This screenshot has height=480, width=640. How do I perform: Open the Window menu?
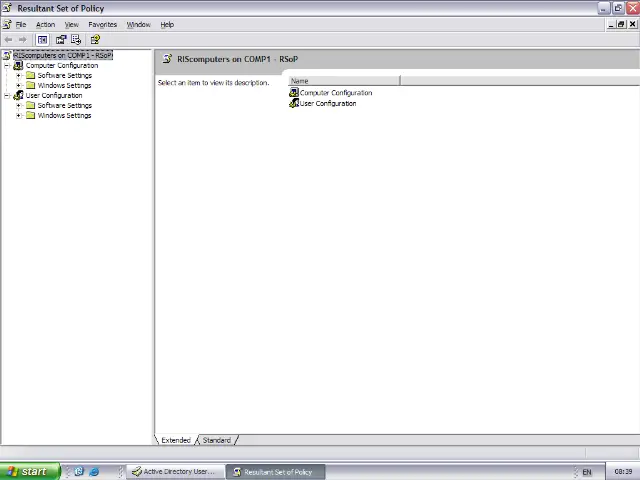(x=138, y=24)
